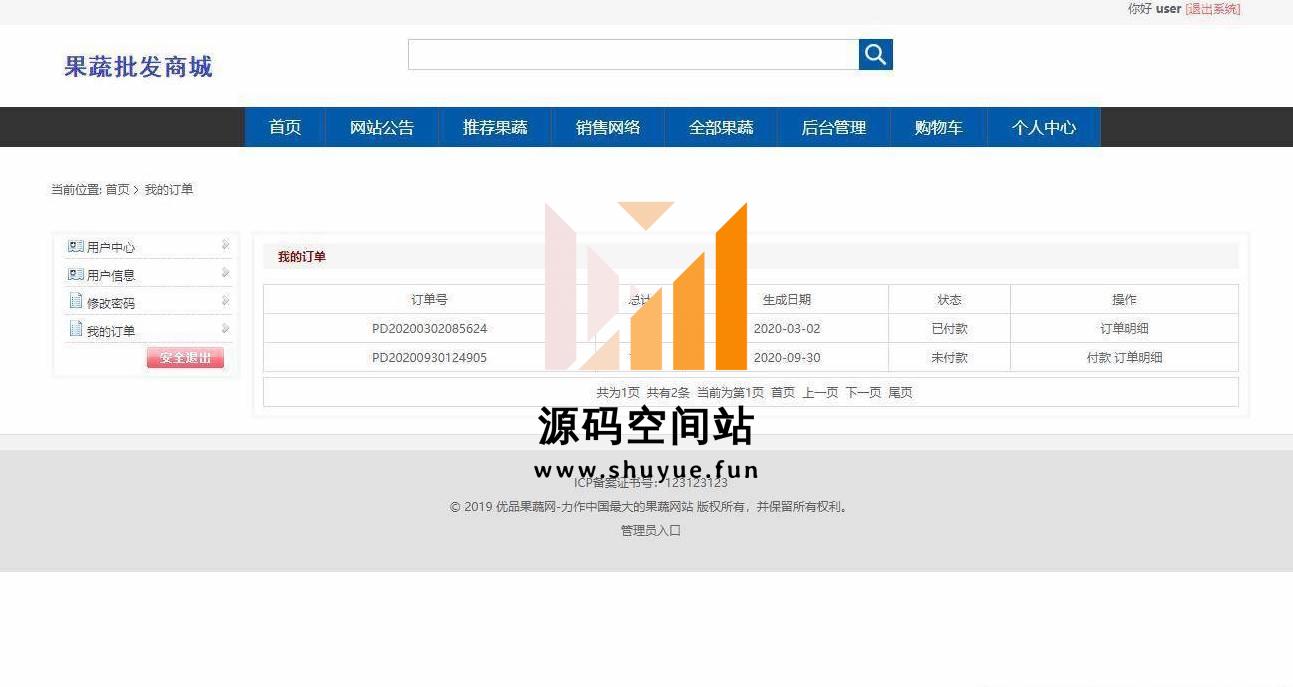
Task: Click the magnifier search button
Action: (x=875, y=55)
